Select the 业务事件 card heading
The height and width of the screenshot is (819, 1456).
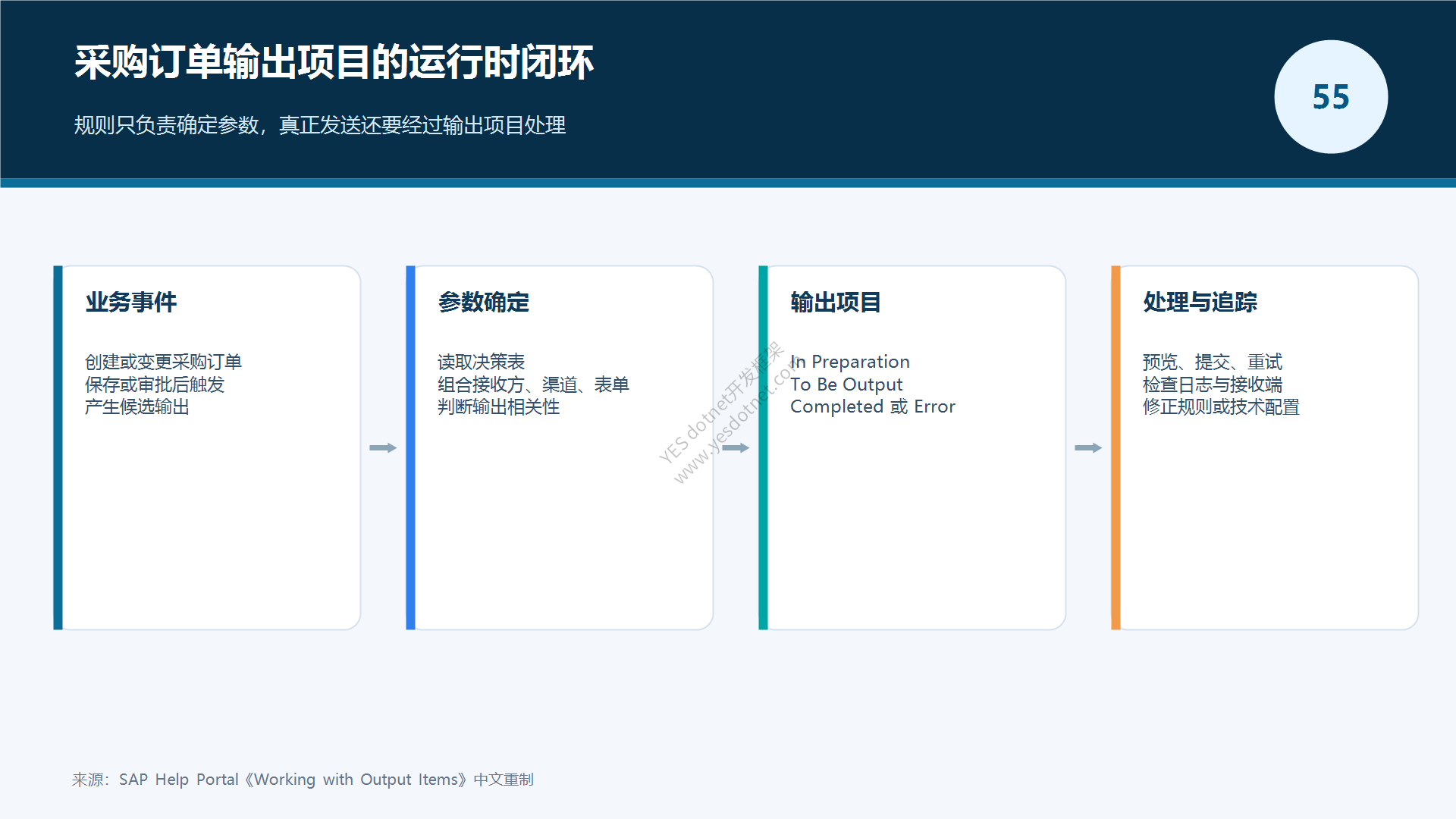coord(131,302)
